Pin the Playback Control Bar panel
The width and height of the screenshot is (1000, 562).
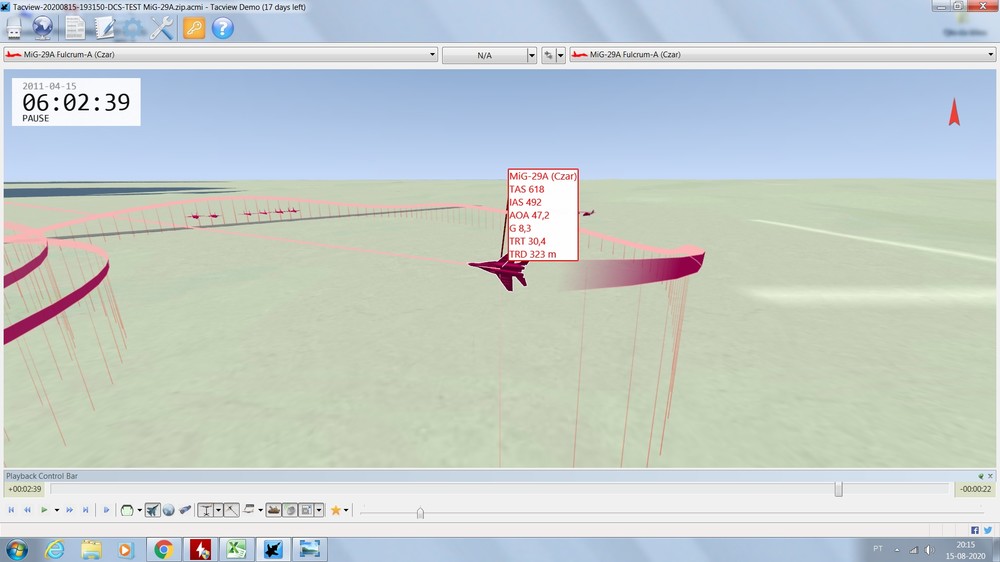[981, 476]
